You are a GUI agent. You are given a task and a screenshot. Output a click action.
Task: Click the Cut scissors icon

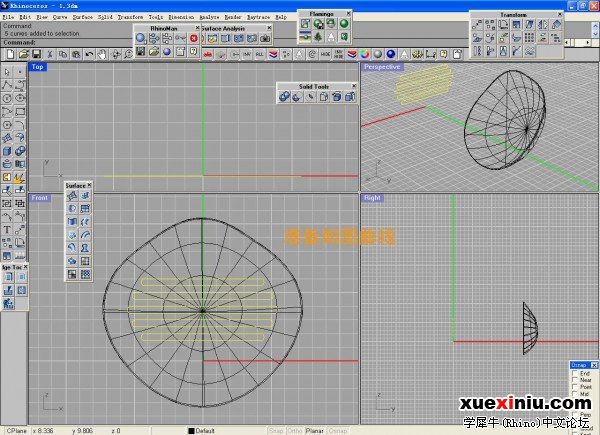pos(50,54)
